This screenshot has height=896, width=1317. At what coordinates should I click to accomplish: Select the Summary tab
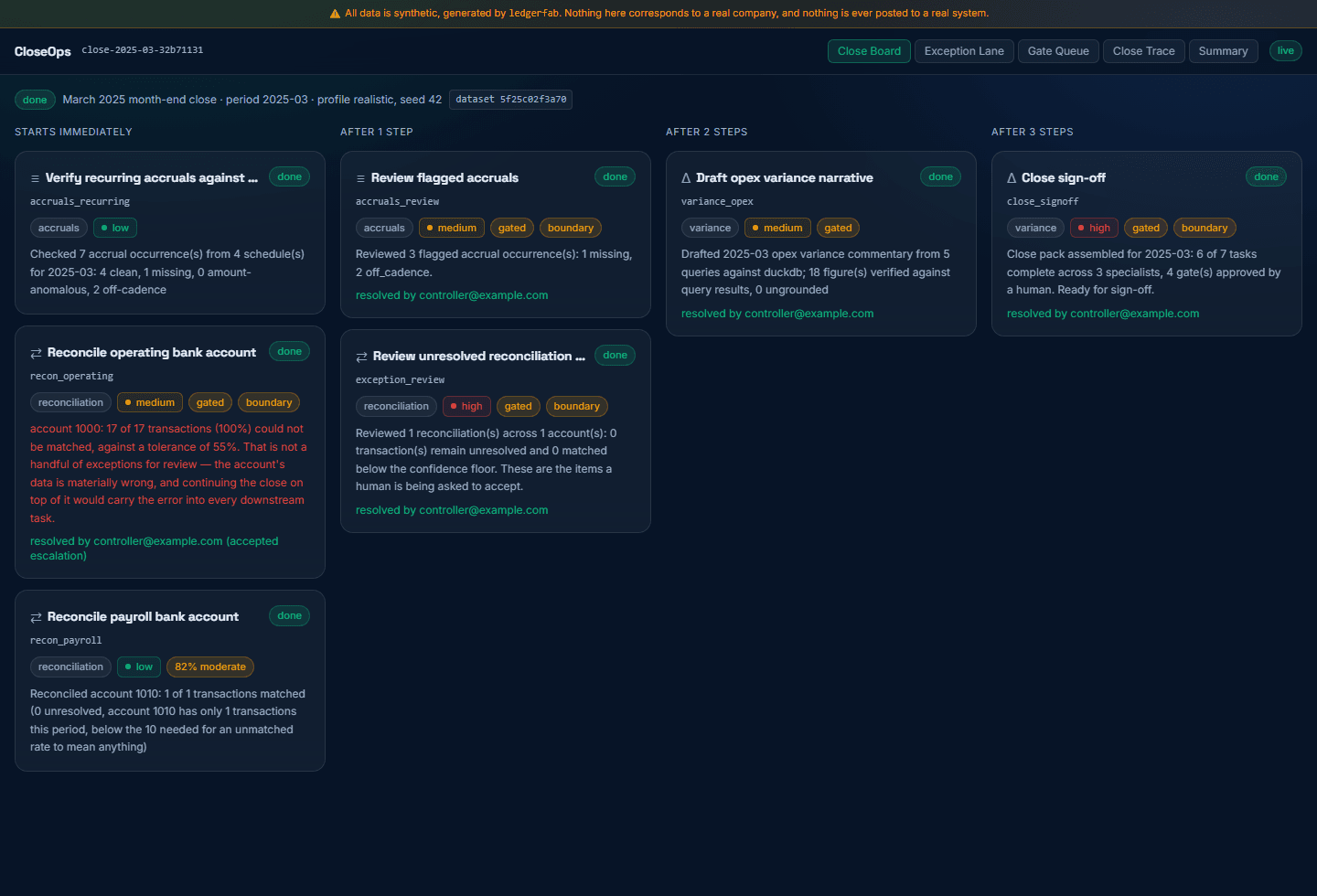tap(1223, 51)
